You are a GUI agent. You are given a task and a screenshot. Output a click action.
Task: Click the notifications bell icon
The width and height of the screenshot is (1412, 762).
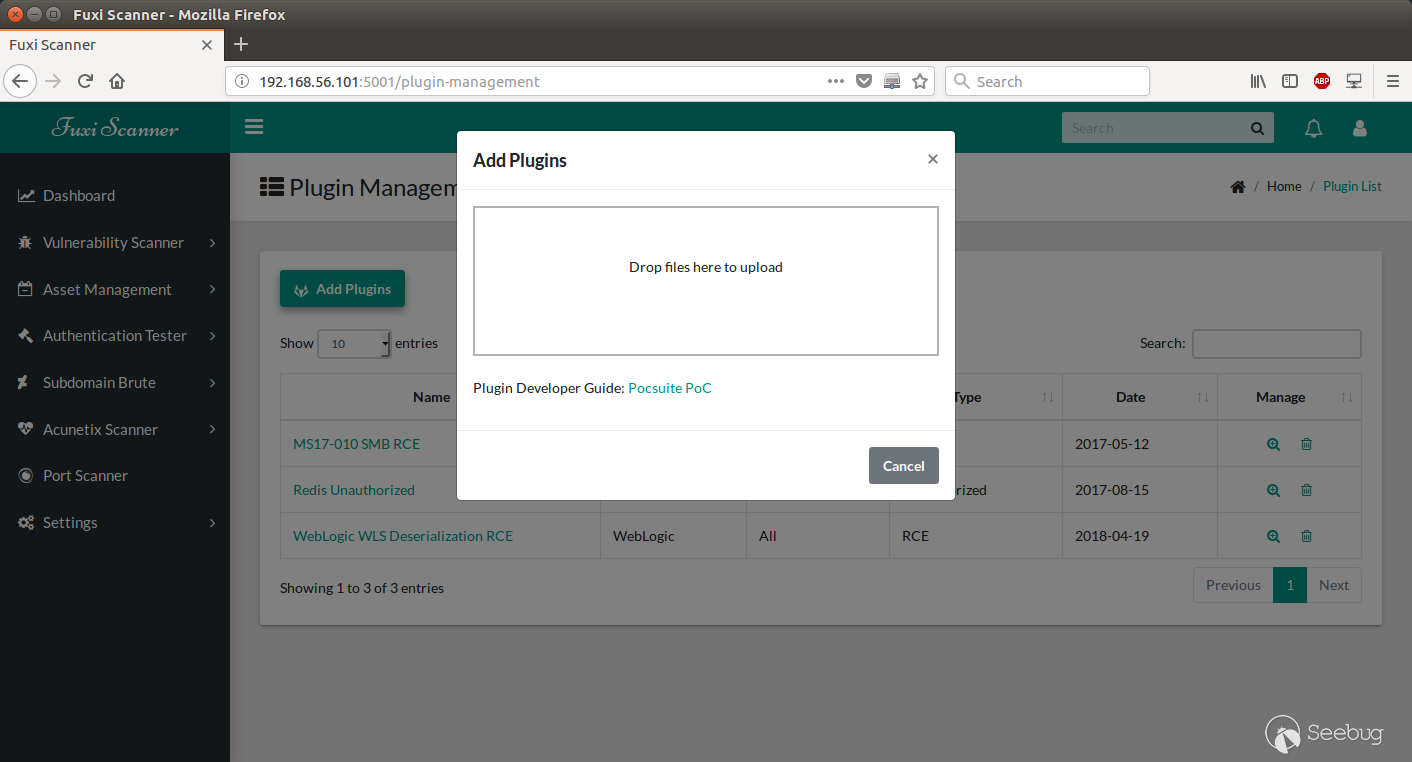(x=1314, y=128)
